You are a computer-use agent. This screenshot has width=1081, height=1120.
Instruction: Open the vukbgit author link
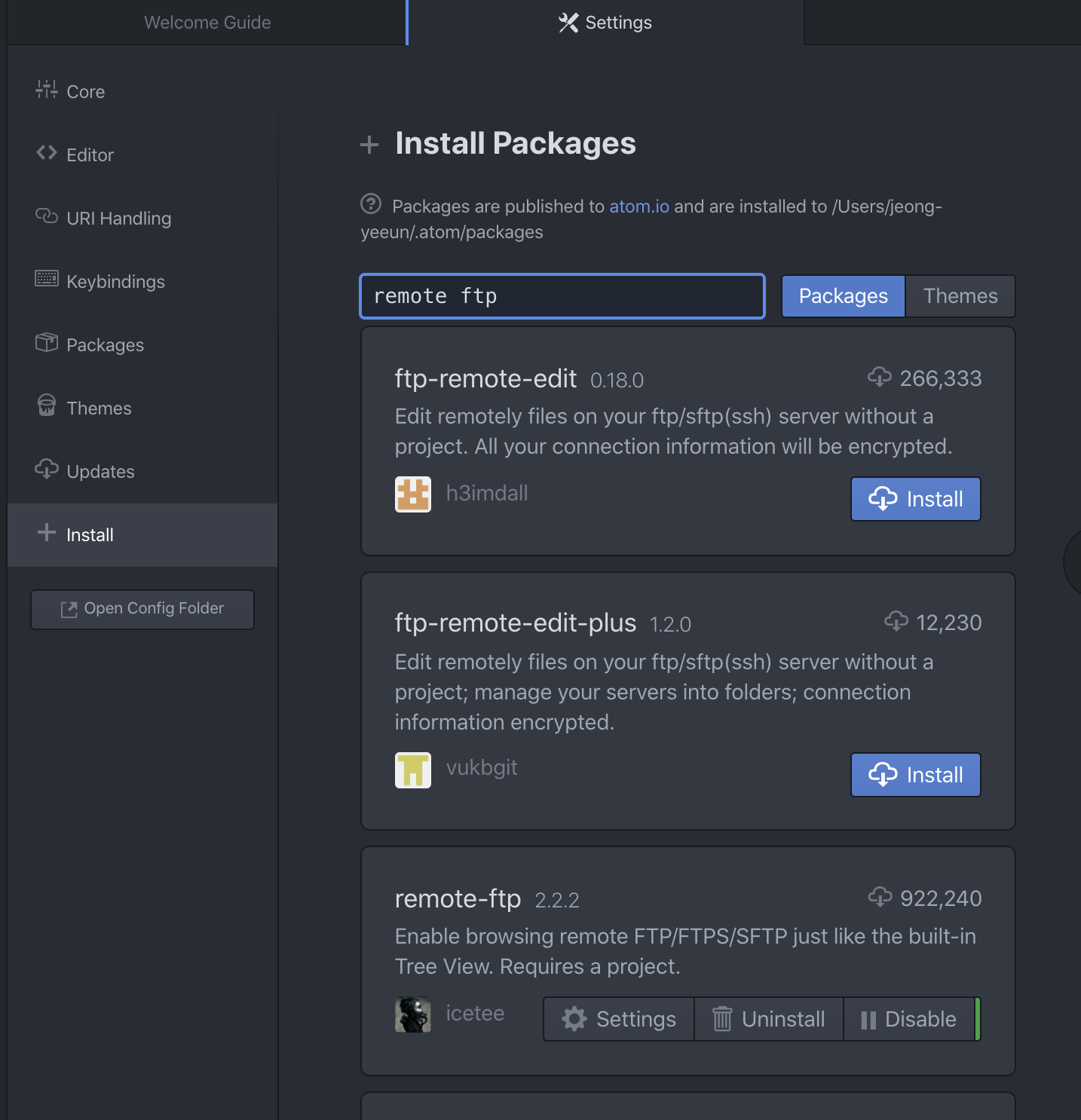[482, 767]
